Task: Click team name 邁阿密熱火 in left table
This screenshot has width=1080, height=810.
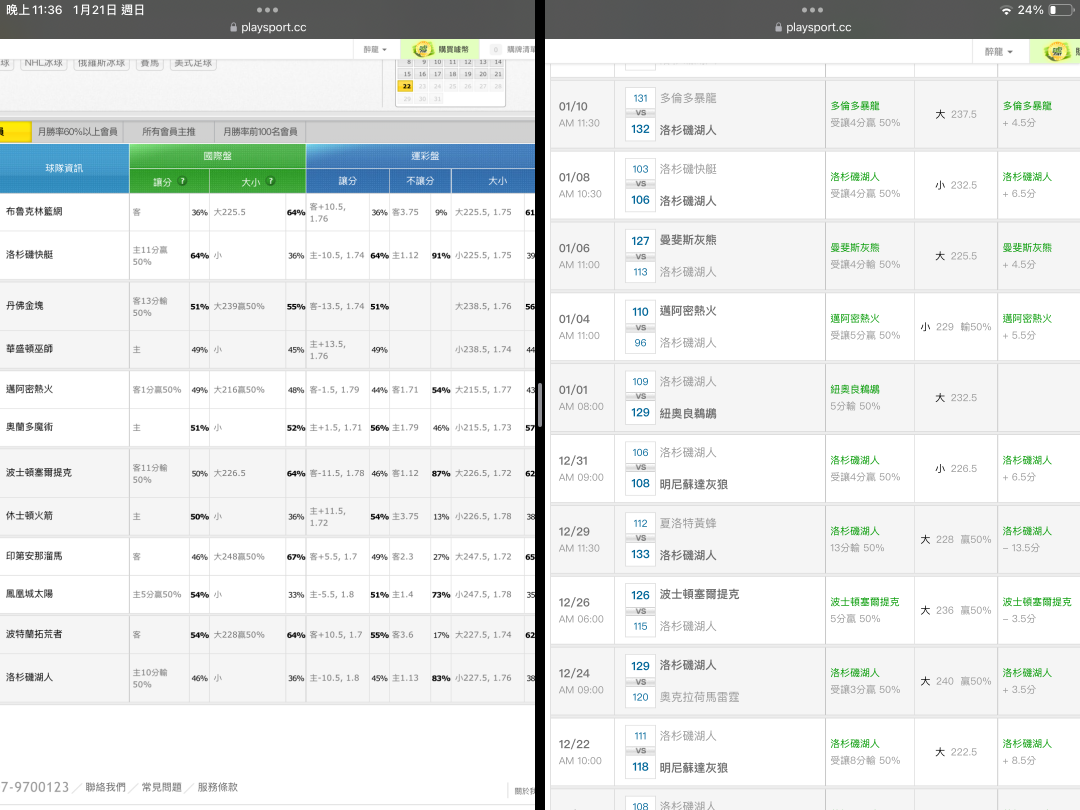Action: point(30,389)
